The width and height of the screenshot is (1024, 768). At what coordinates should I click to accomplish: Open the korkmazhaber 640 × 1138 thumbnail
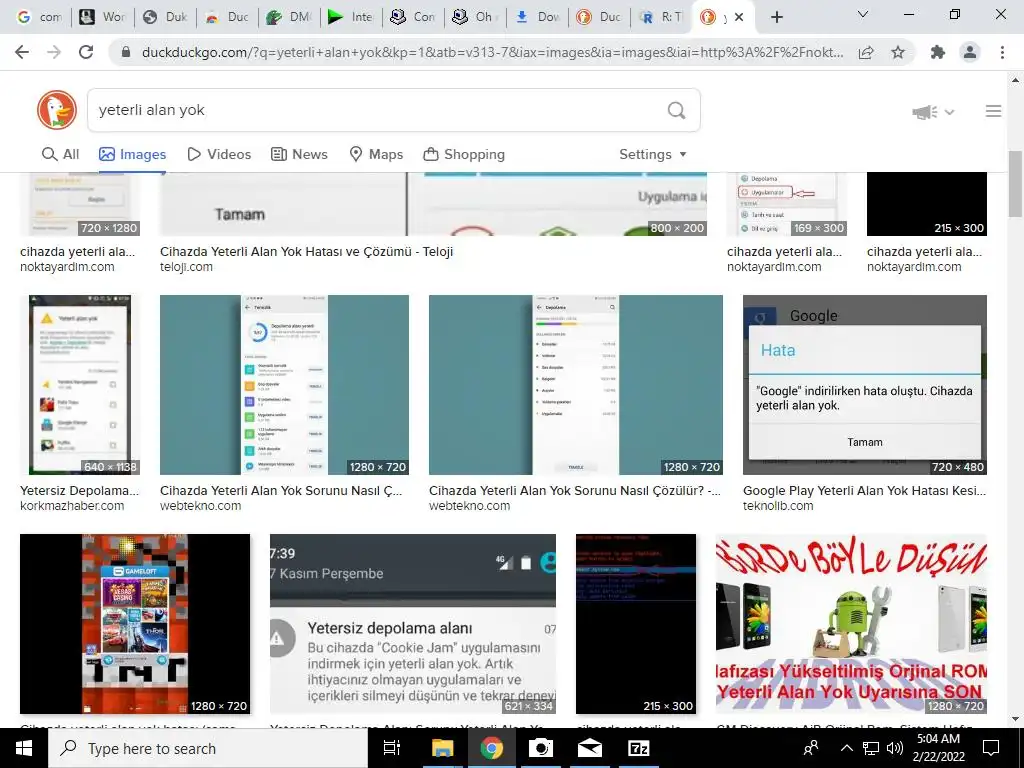(x=80, y=385)
